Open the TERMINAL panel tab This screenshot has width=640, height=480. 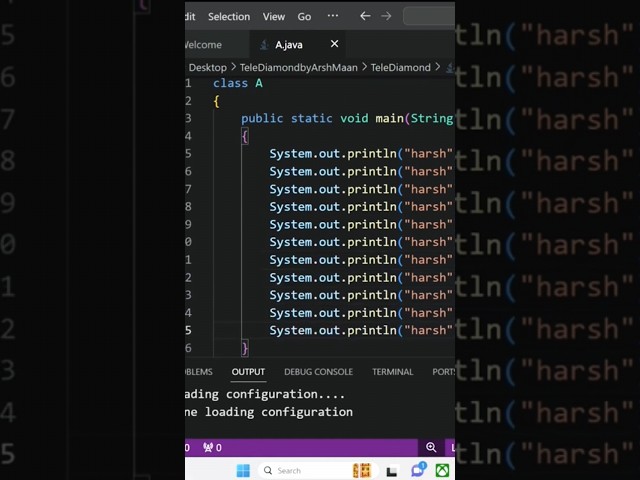coord(392,372)
